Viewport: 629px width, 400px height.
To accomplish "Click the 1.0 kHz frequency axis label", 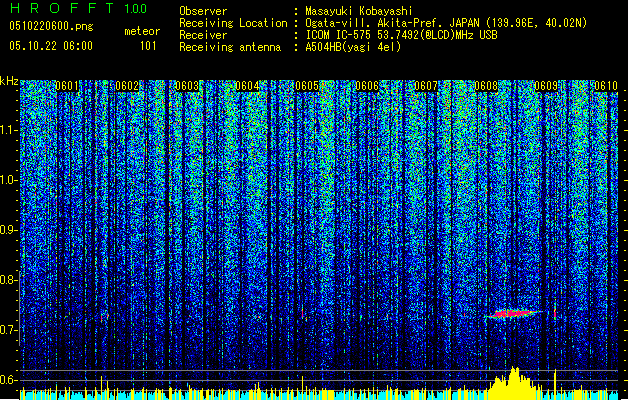I will click(9, 180).
